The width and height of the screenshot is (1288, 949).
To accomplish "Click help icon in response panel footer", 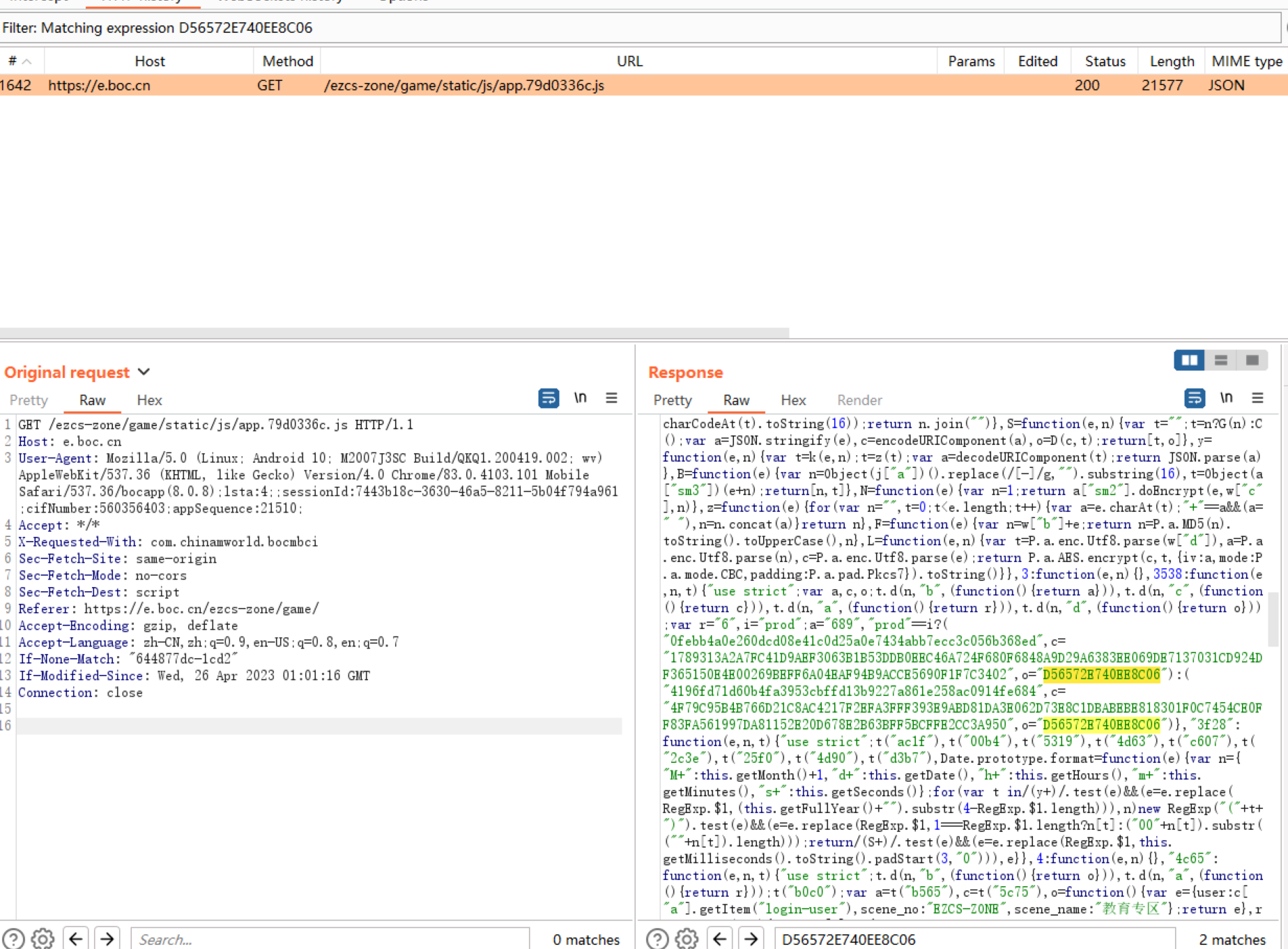I will point(657,939).
